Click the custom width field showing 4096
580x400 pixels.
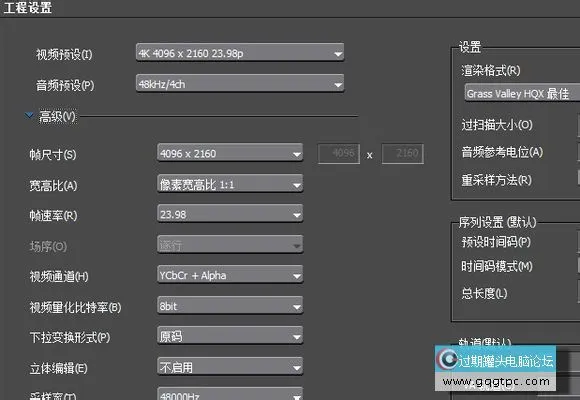338,154
